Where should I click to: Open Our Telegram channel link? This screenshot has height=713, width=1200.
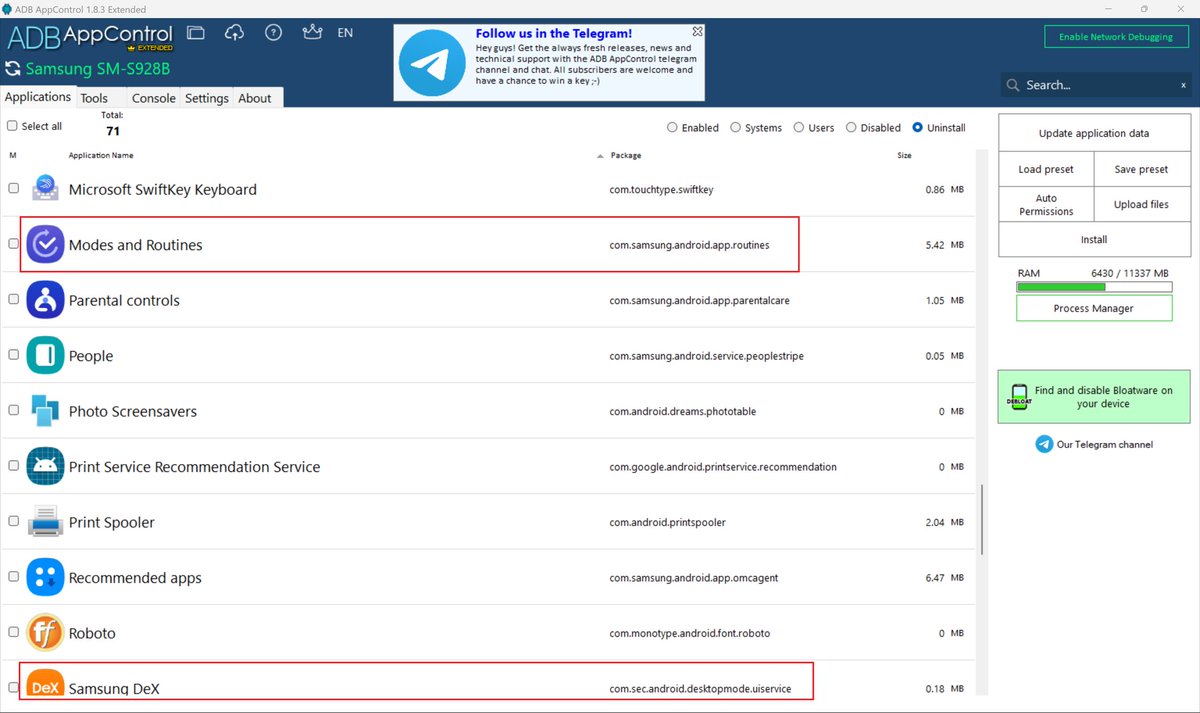(1104, 444)
